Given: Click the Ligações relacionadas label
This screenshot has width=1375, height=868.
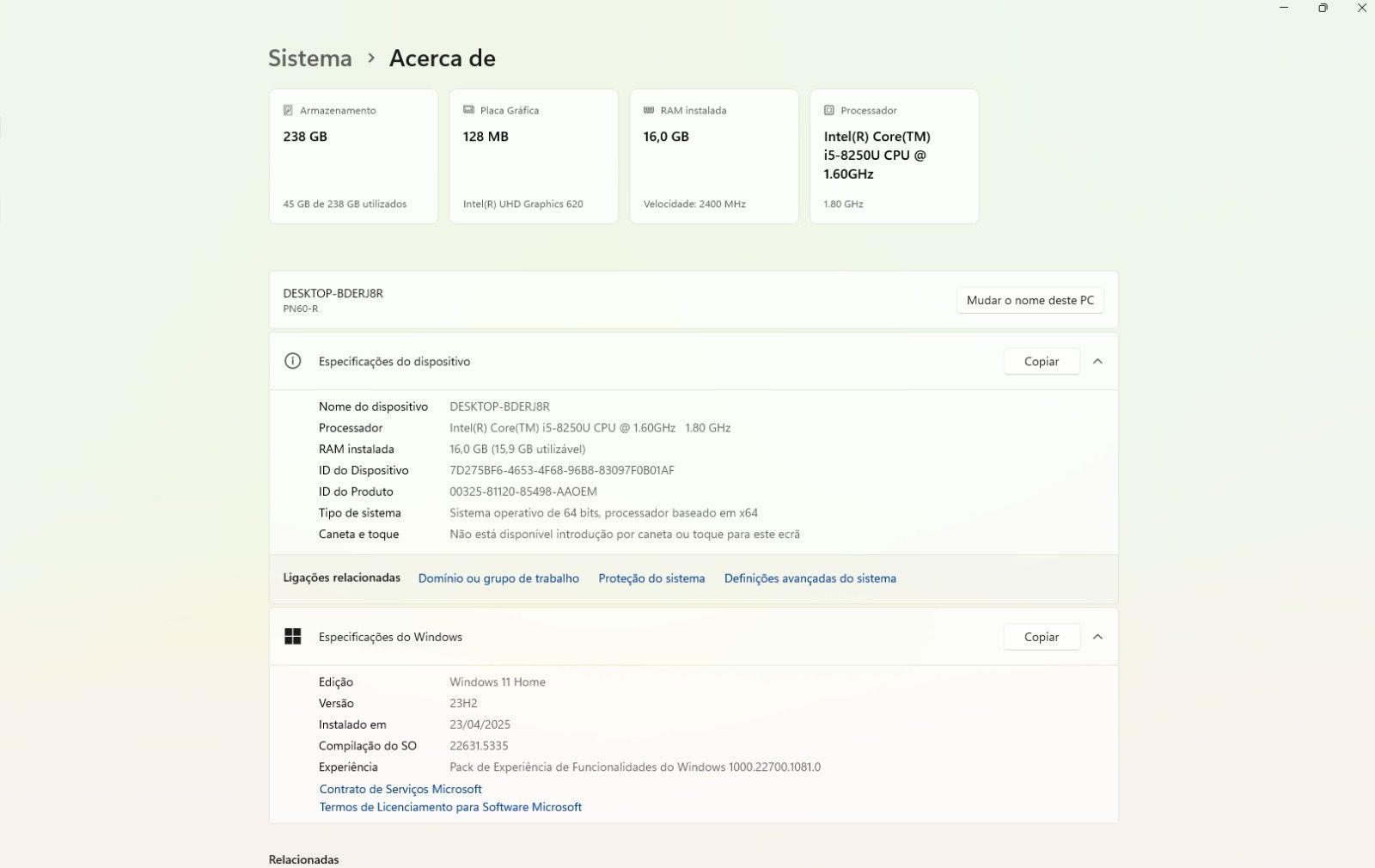Looking at the screenshot, I should [341, 578].
